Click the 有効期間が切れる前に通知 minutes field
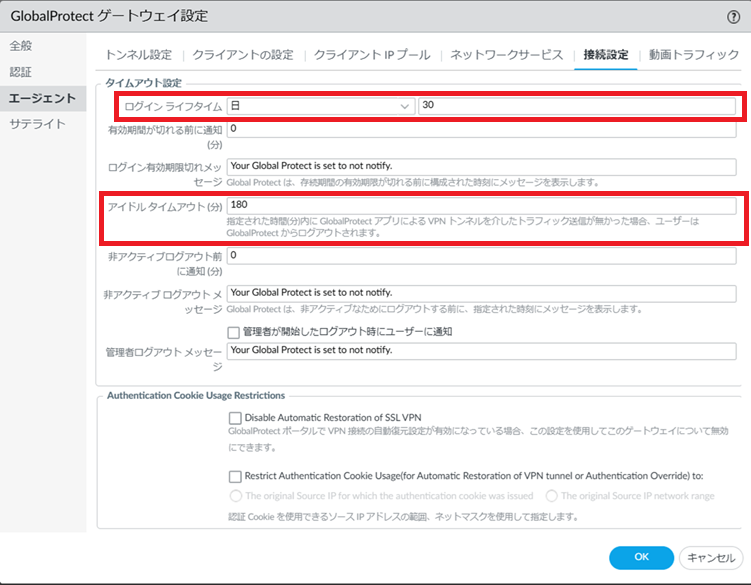 [x=481, y=129]
